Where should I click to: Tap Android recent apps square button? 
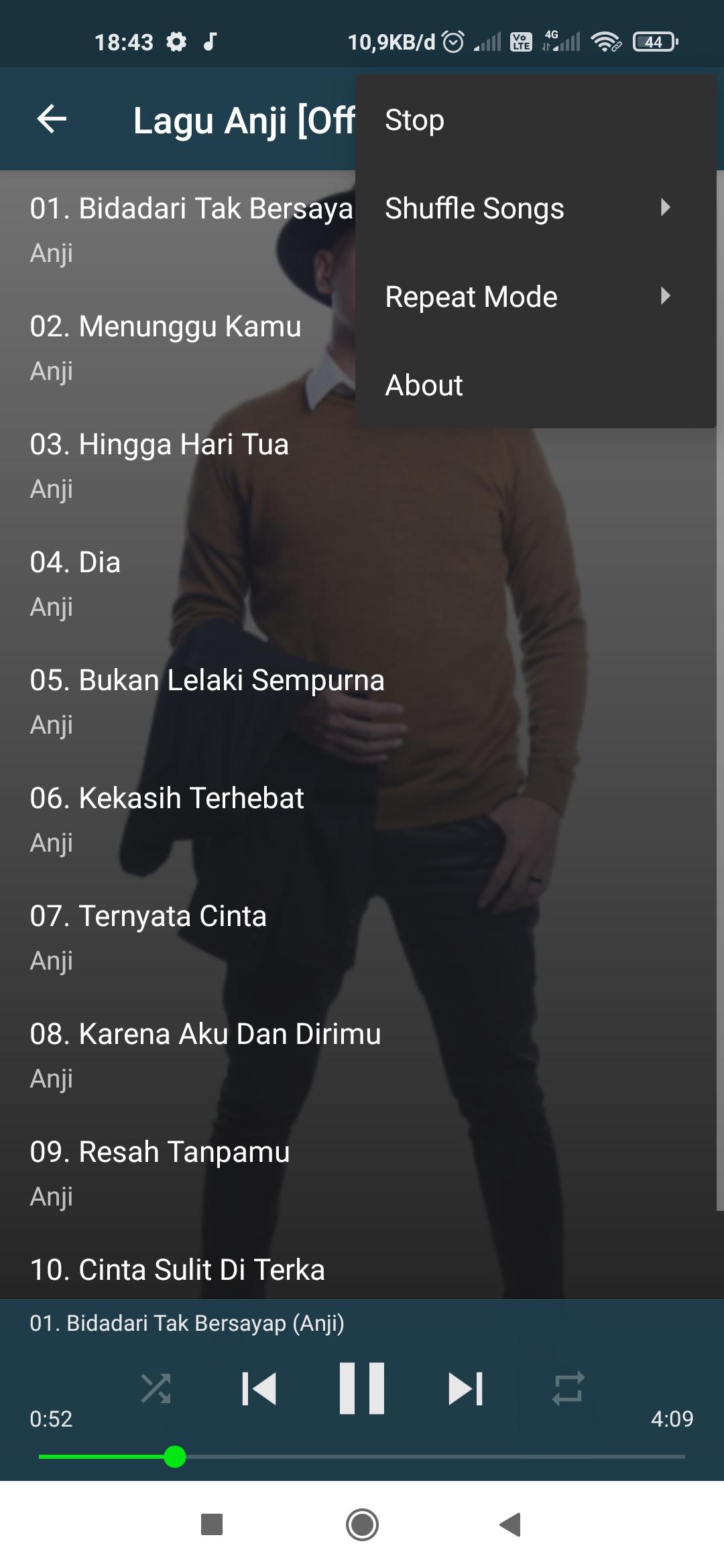click(x=212, y=1525)
